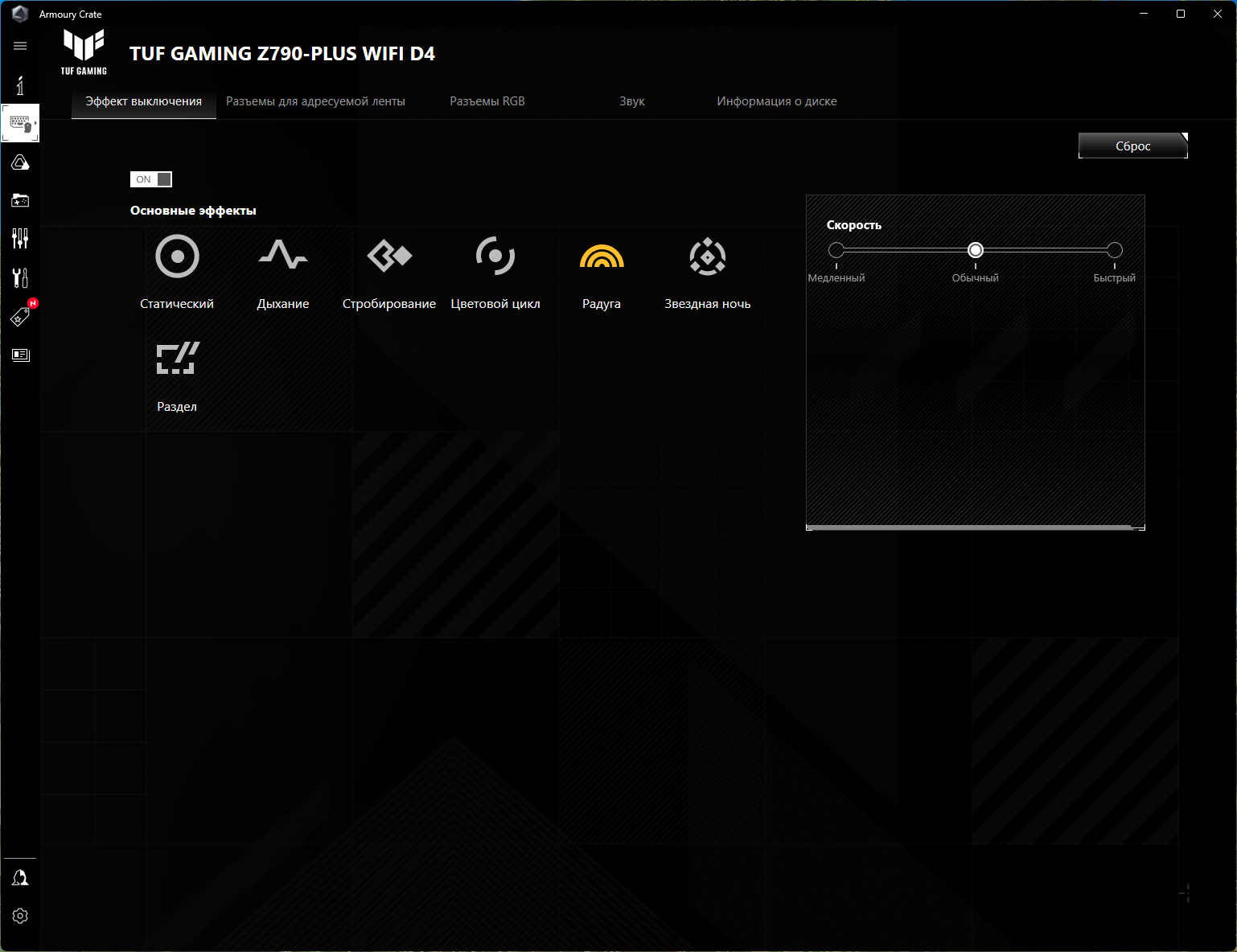Click the Armoury Crate title bar icon

(x=20, y=14)
